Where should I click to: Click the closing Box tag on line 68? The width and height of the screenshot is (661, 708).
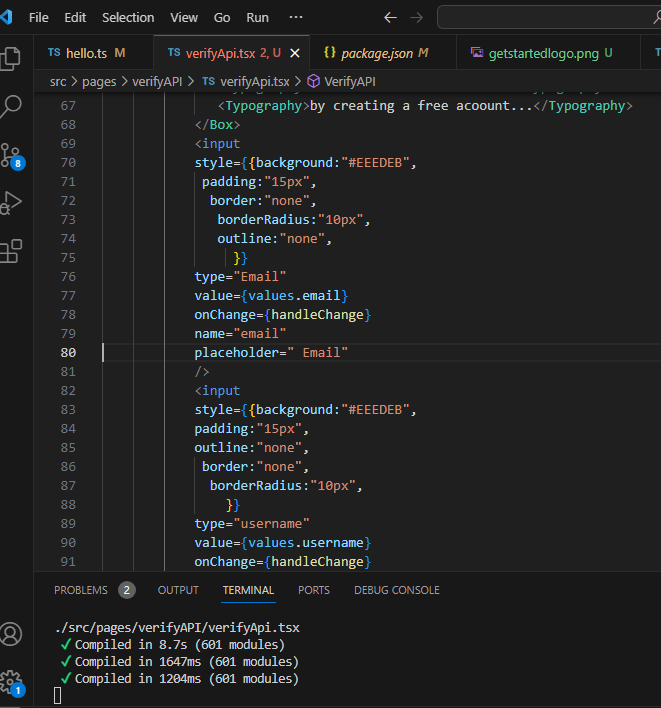pos(217,125)
